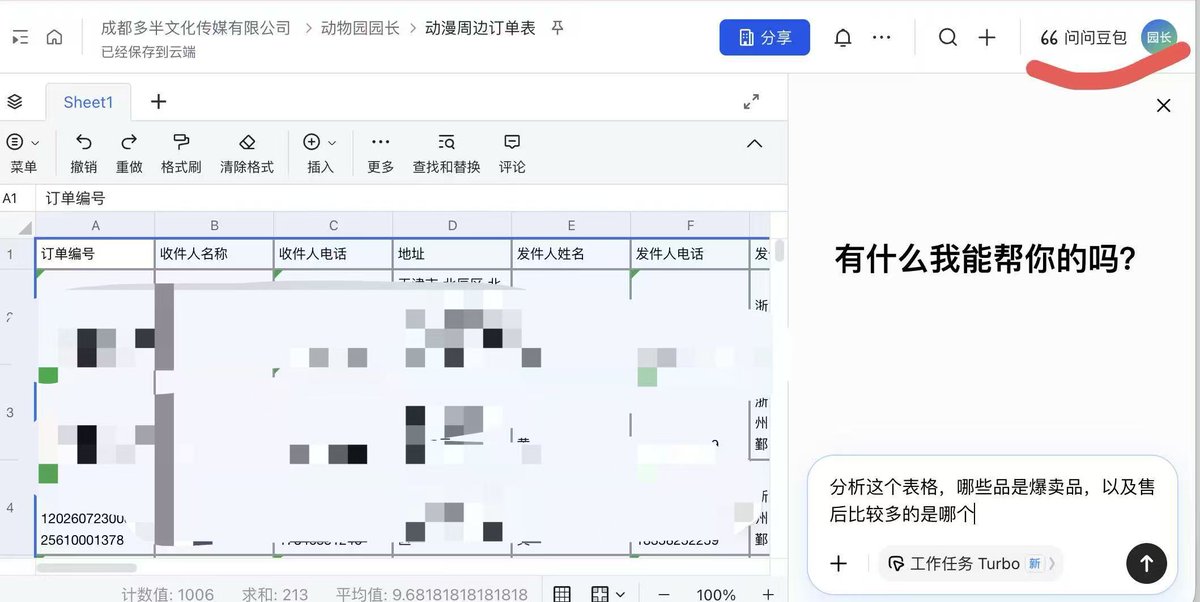
Task: Open the 菜单 dropdown
Action: pyautogui.click(x=23, y=153)
